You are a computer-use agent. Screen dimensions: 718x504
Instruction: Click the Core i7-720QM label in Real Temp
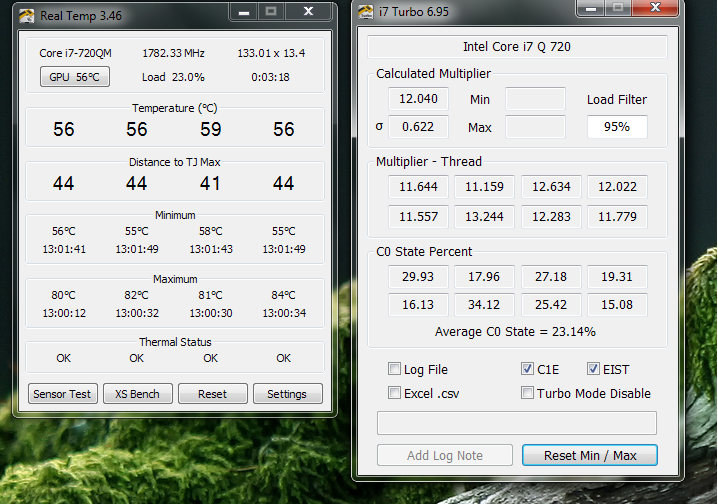76,53
